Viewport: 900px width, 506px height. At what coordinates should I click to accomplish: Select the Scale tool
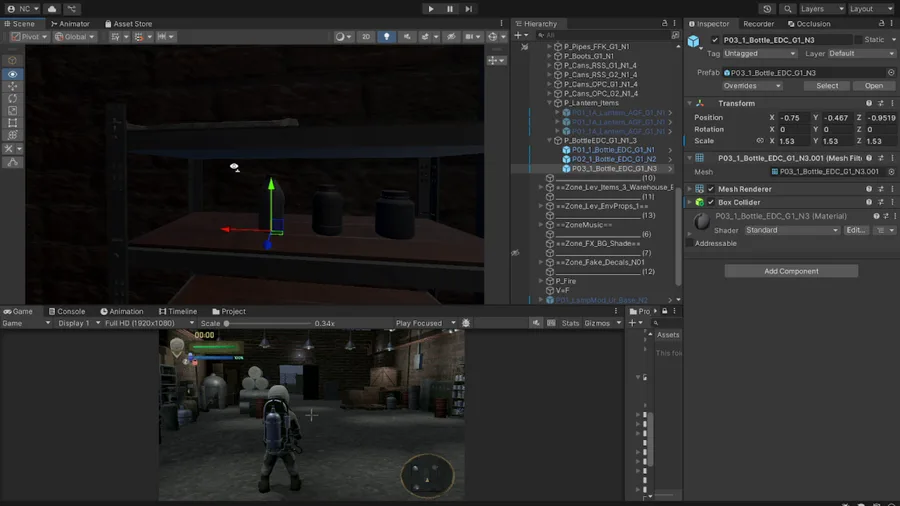pyautogui.click(x=13, y=111)
